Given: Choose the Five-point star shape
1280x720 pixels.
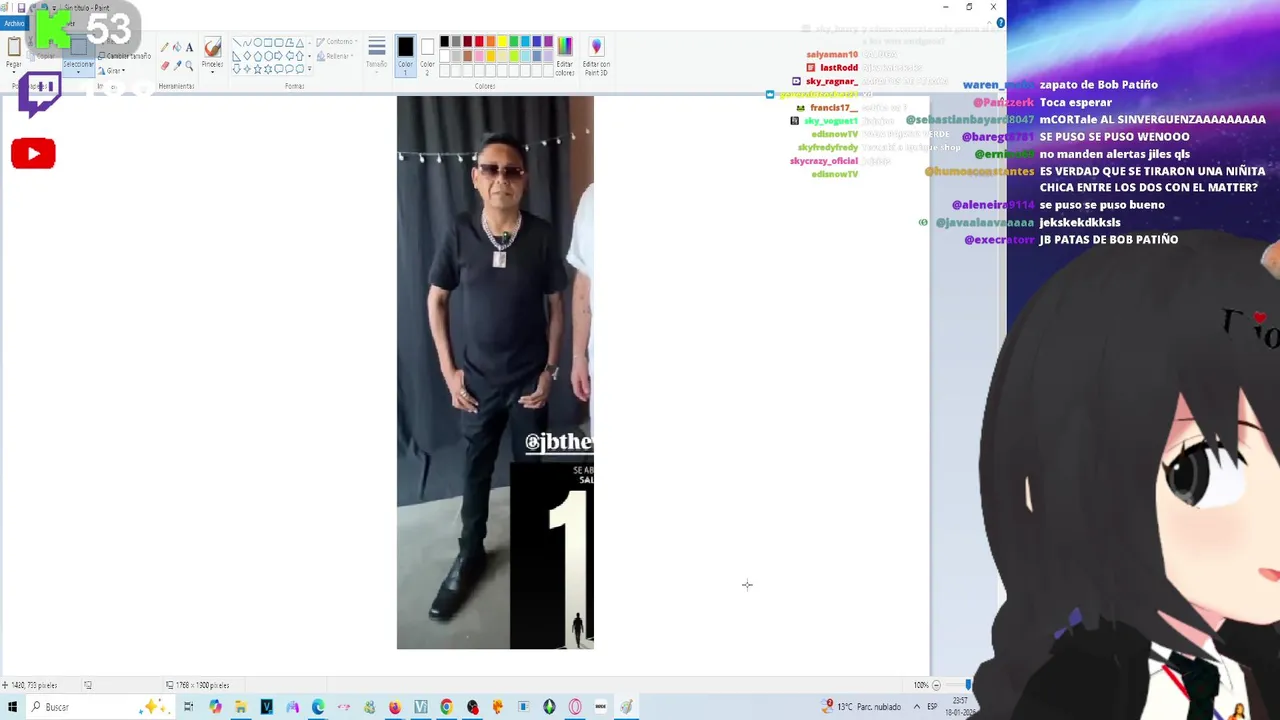Looking at the screenshot, I should (257, 69).
